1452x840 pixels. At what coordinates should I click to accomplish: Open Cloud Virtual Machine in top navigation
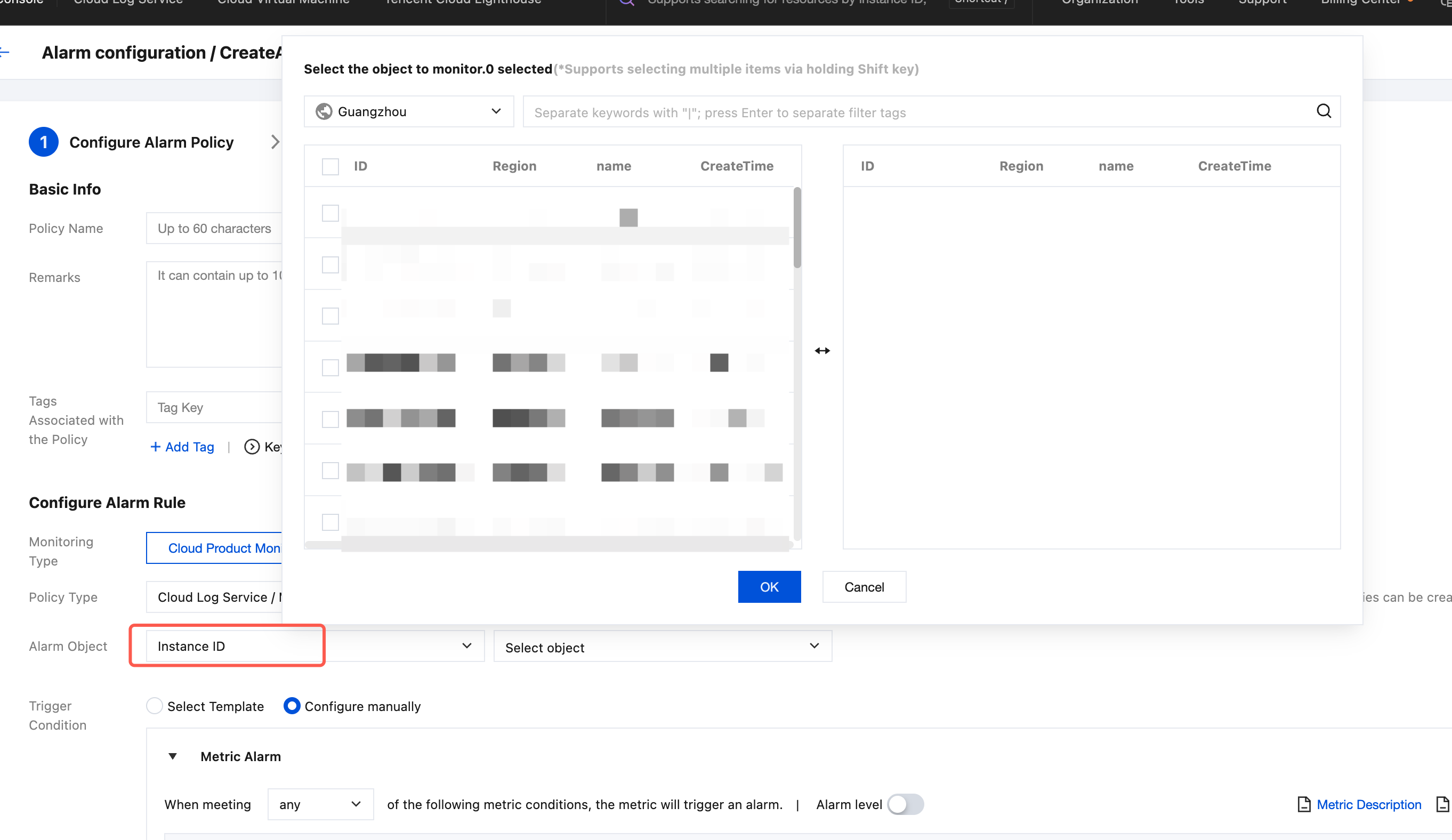point(283,2)
